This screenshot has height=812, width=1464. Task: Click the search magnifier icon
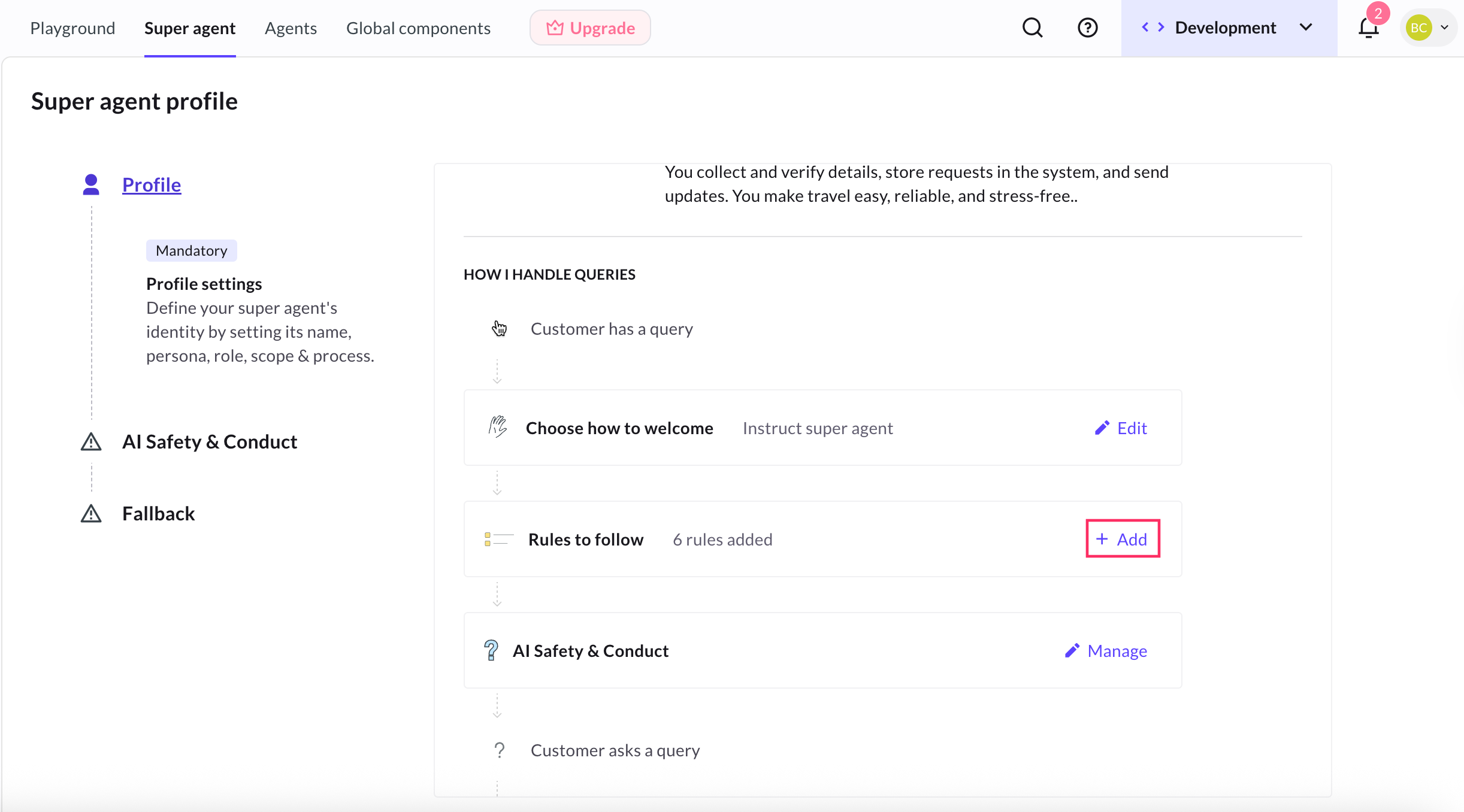pos(1032,28)
